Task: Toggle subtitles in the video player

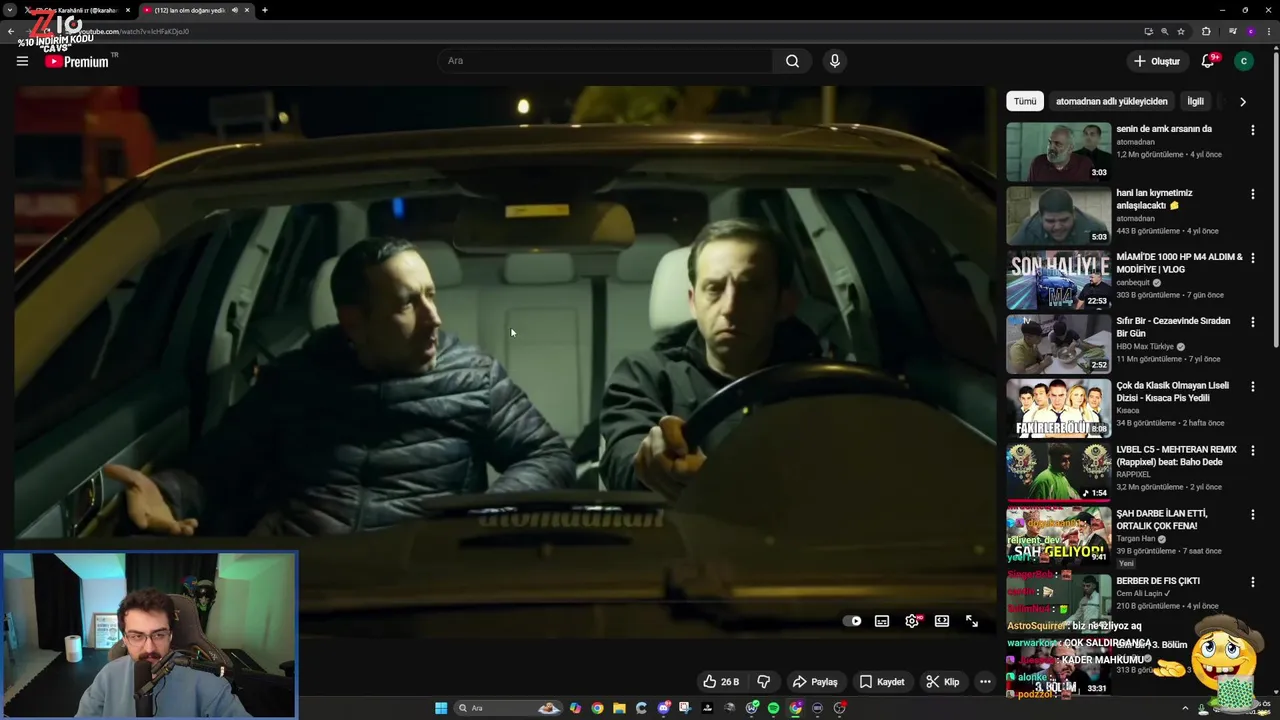Action: pyautogui.click(x=882, y=621)
